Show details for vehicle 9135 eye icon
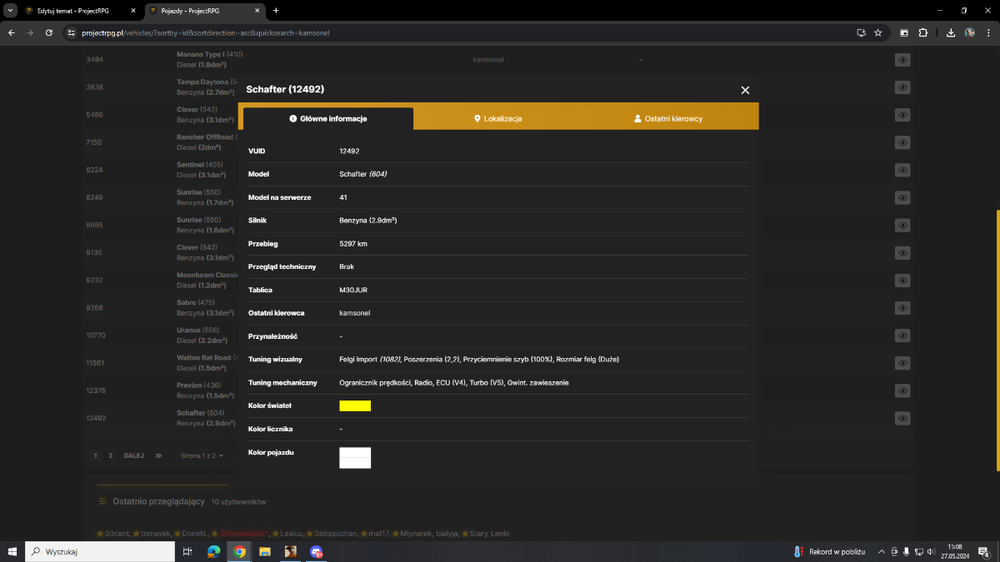 point(902,253)
